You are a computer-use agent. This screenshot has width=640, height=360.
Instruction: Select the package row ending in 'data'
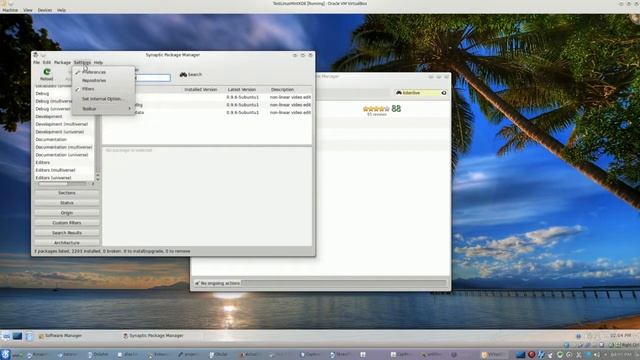click(x=207, y=112)
